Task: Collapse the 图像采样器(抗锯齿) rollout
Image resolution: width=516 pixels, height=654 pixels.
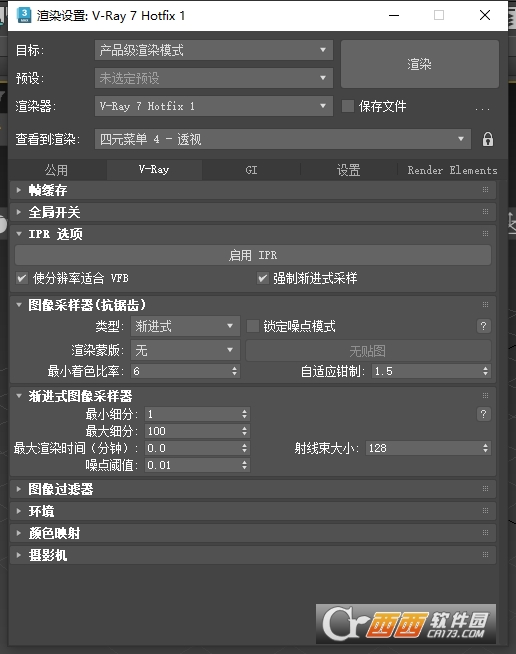Action: (19, 305)
